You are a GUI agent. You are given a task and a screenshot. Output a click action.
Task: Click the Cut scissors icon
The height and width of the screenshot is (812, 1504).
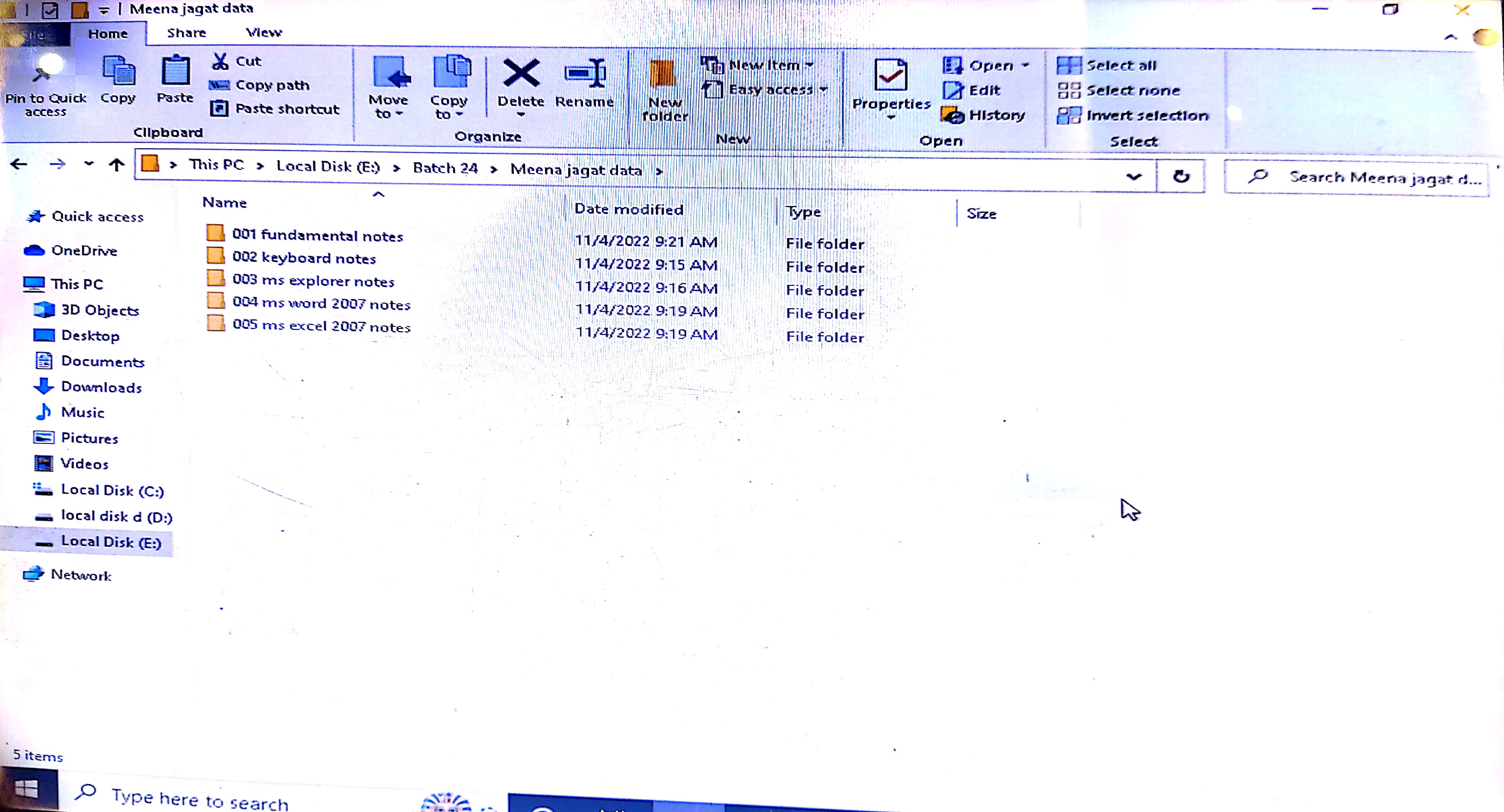point(221,61)
